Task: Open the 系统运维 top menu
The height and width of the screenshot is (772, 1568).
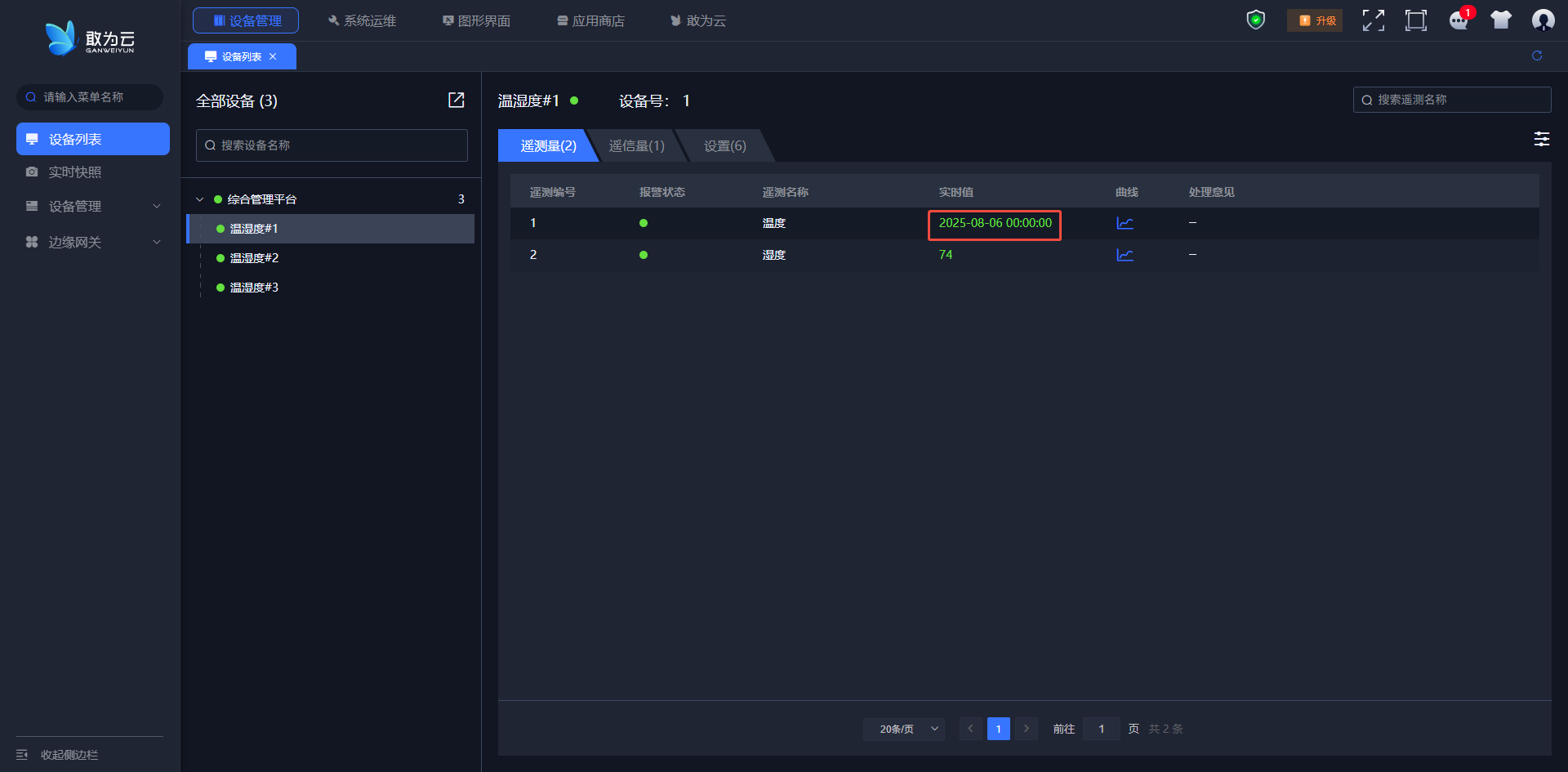Action: [362, 20]
